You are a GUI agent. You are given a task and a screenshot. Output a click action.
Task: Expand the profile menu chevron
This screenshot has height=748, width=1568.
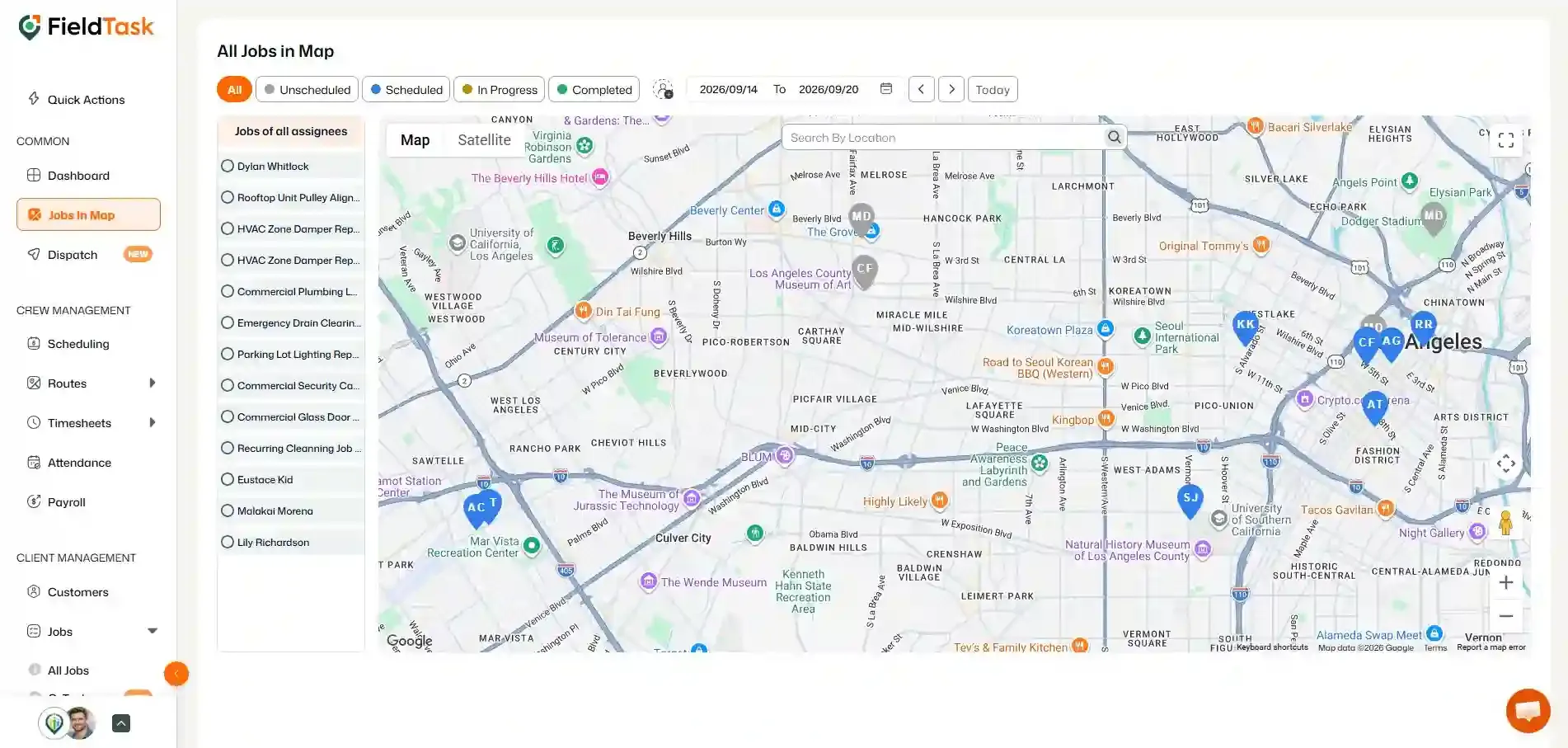pyautogui.click(x=121, y=723)
